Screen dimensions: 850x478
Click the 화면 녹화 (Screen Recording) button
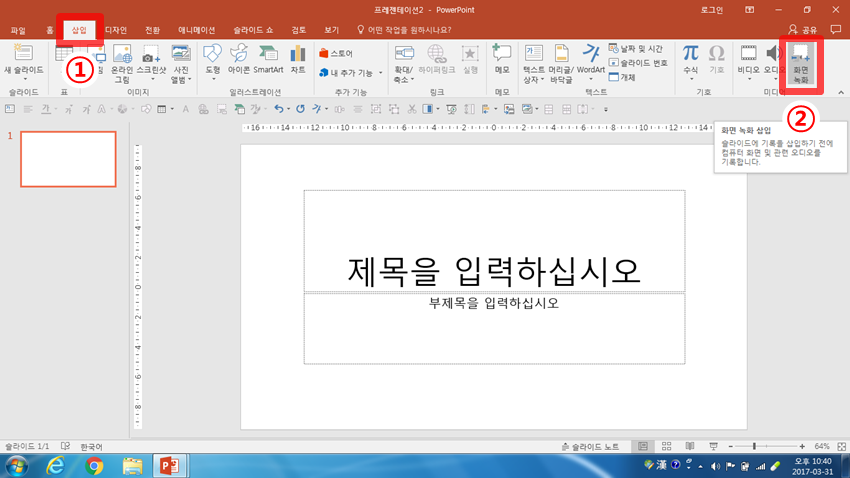pyautogui.click(x=801, y=62)
